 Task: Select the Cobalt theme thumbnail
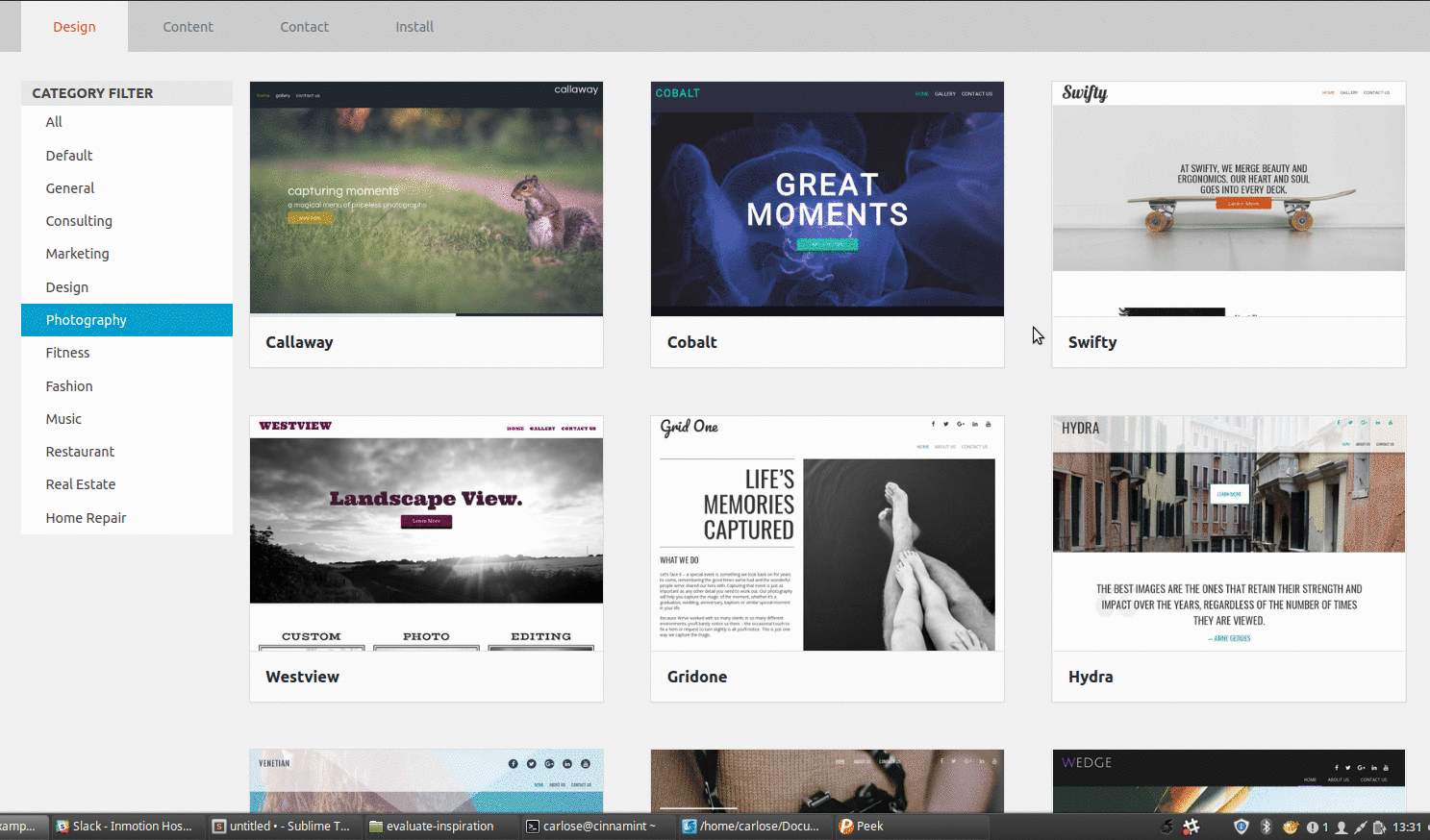coord(827,199)
